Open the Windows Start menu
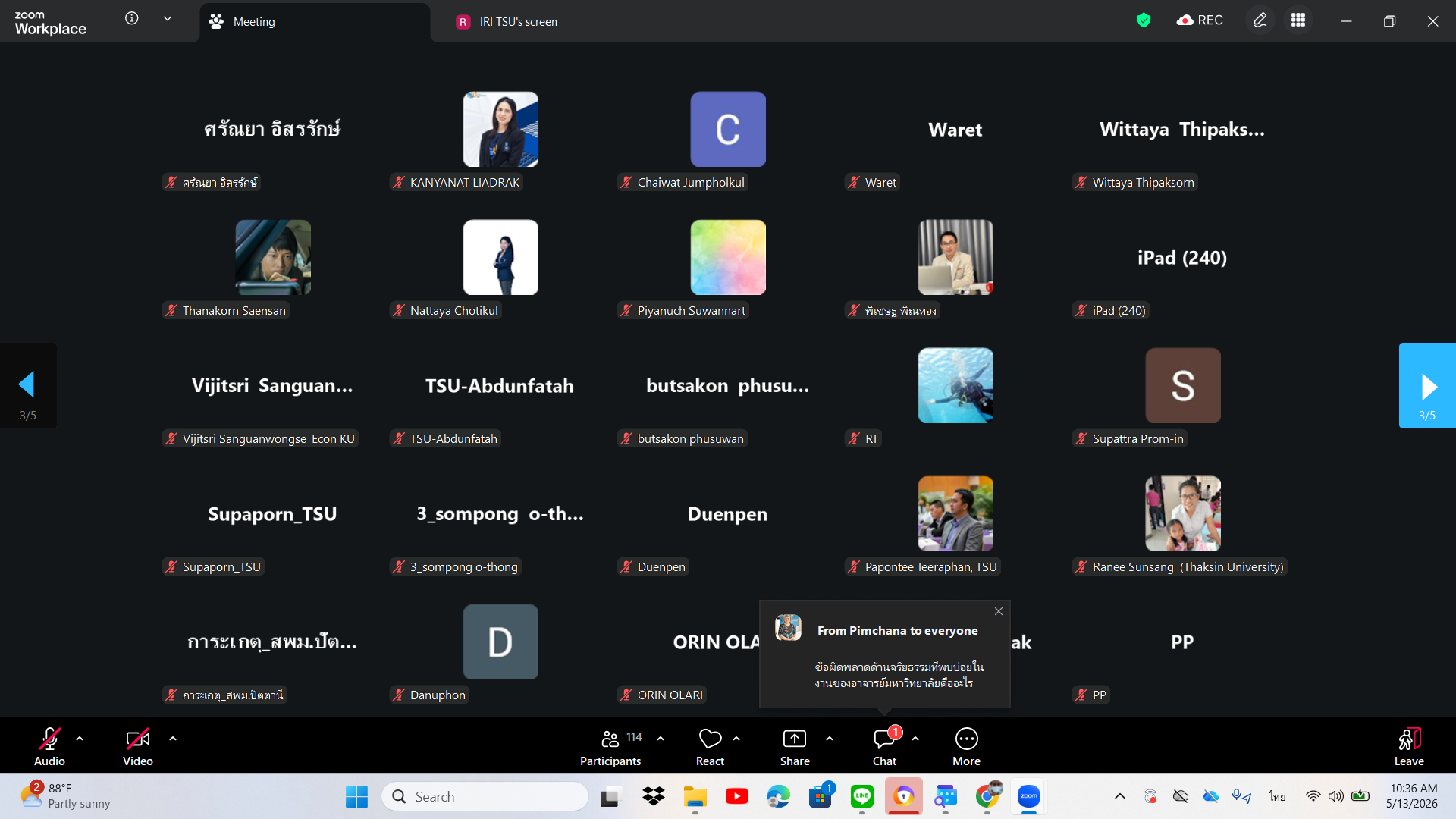Viewport: 1456px width, 819px height. [356, 797]
